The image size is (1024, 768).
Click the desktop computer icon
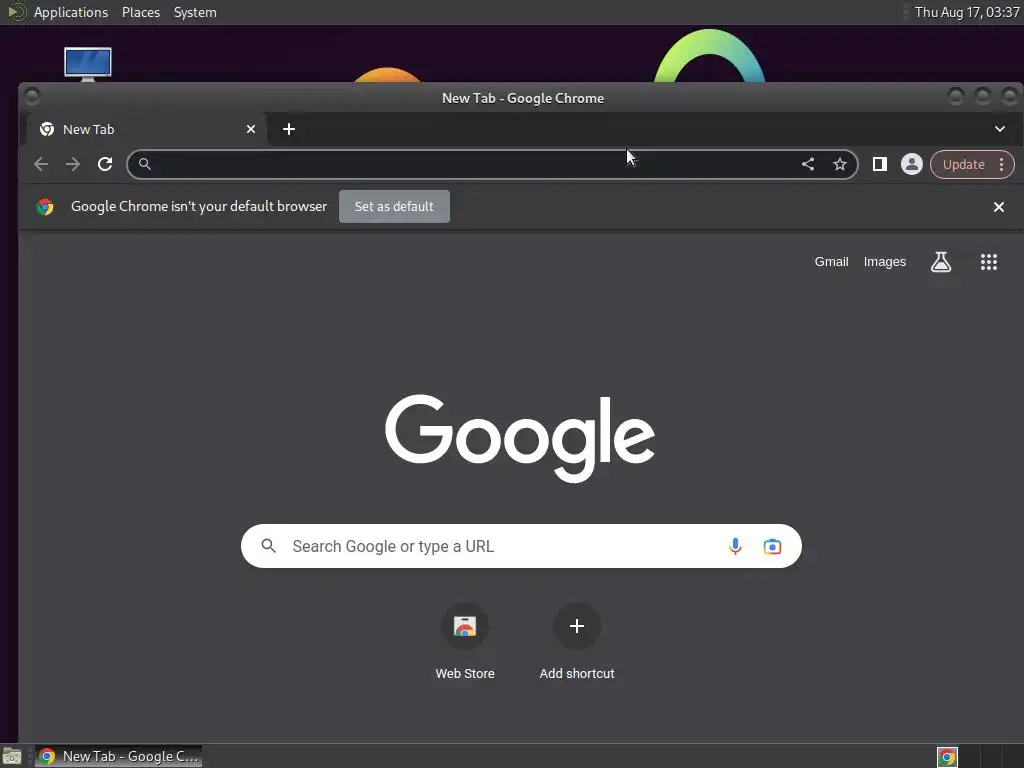pyautogui.click(x=88, y=65)
